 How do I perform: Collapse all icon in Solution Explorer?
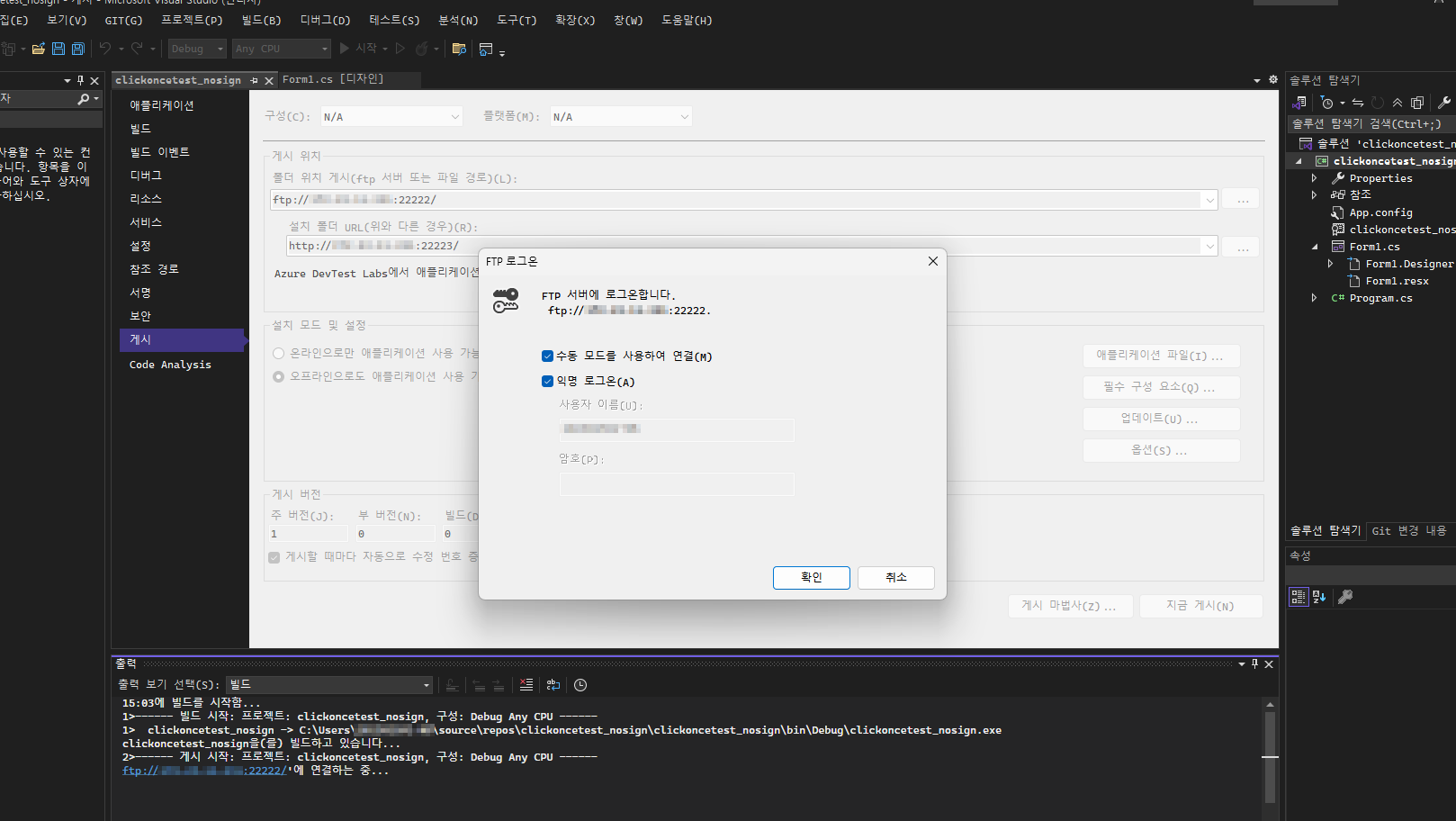[x=1398, y=103]
